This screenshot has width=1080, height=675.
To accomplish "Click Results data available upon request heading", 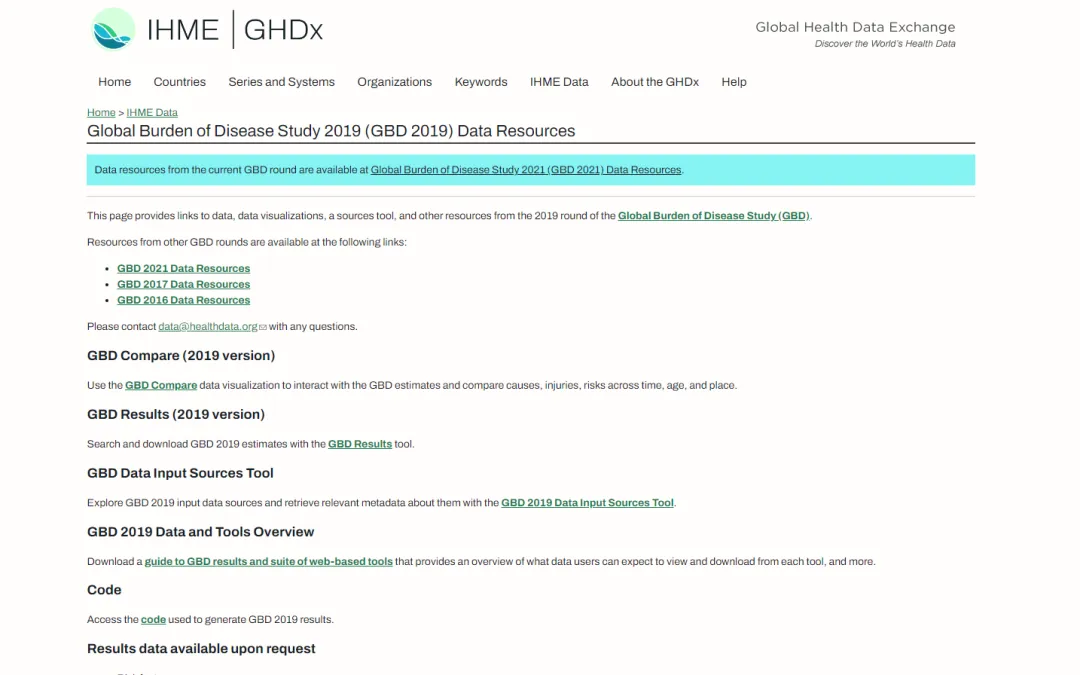I will pos(201,649).
